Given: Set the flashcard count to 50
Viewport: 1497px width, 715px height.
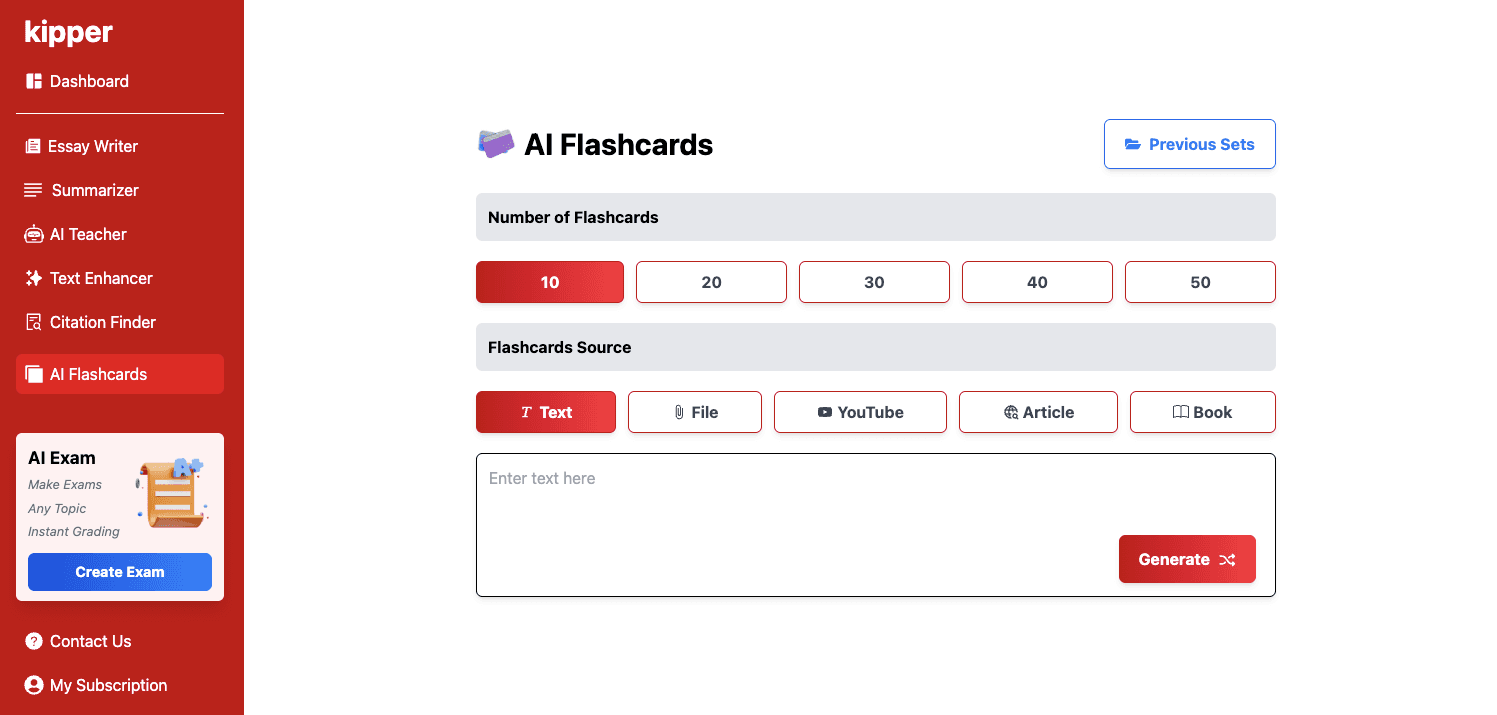Looking at the screenshot, I should pos(1200,282).
